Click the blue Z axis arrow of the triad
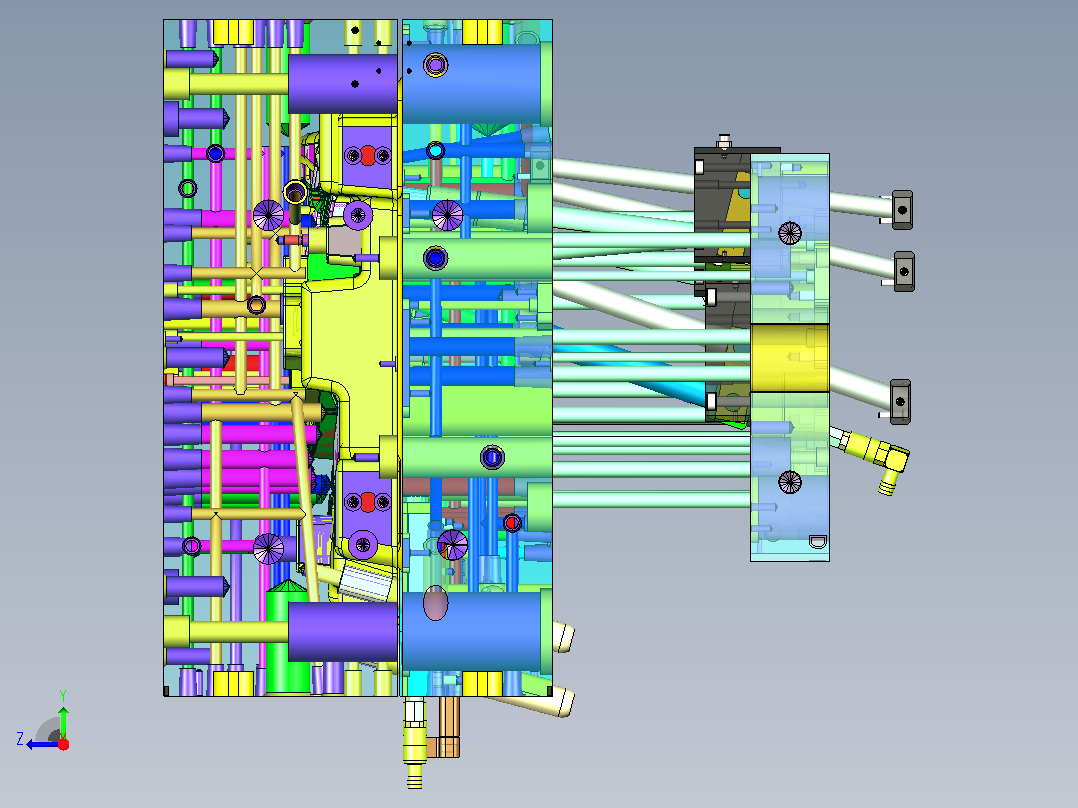The image size is (1078, 808). coord(42,745)
